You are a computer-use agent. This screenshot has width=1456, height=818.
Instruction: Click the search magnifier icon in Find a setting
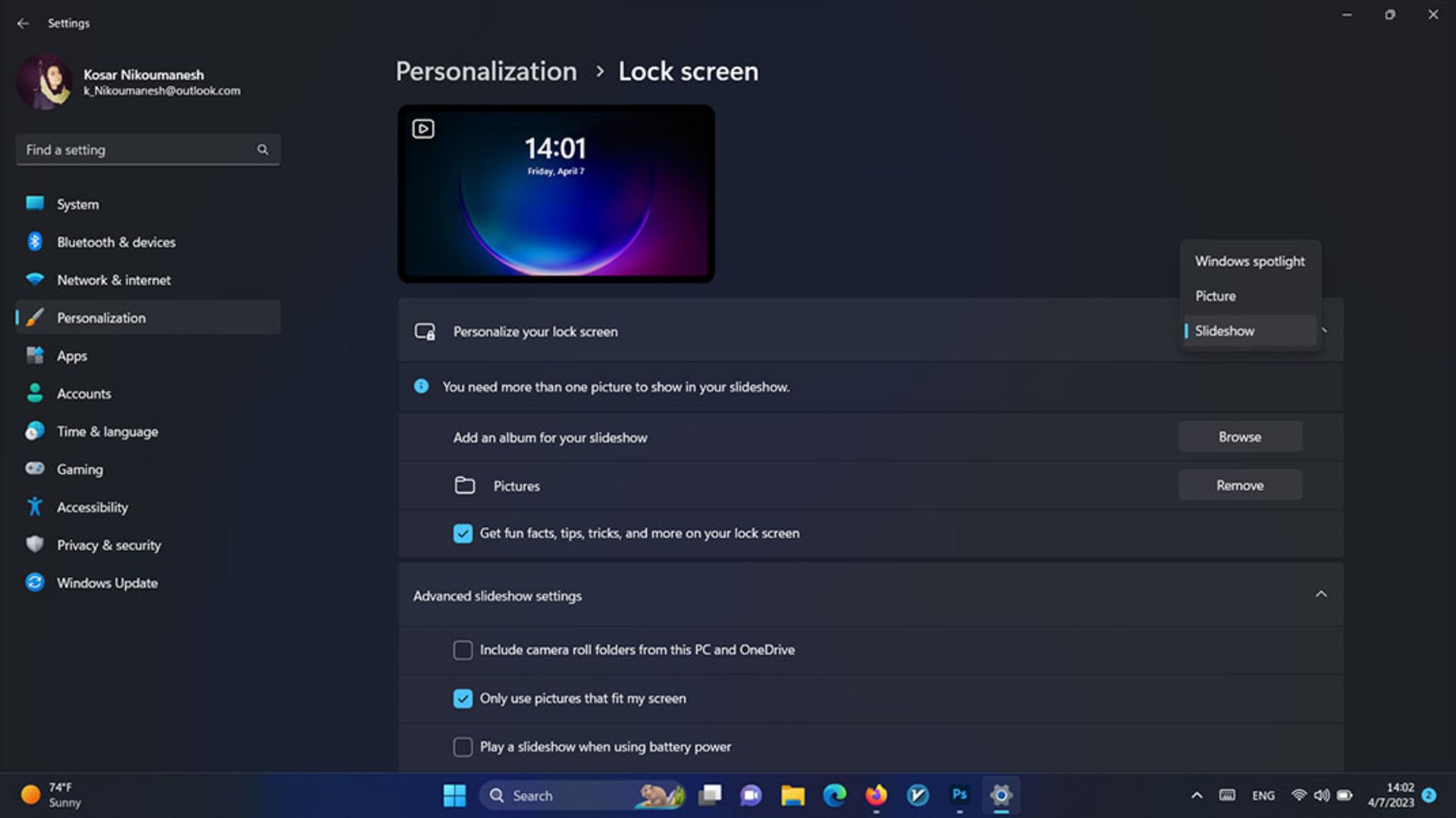click(x=262, y=150)
